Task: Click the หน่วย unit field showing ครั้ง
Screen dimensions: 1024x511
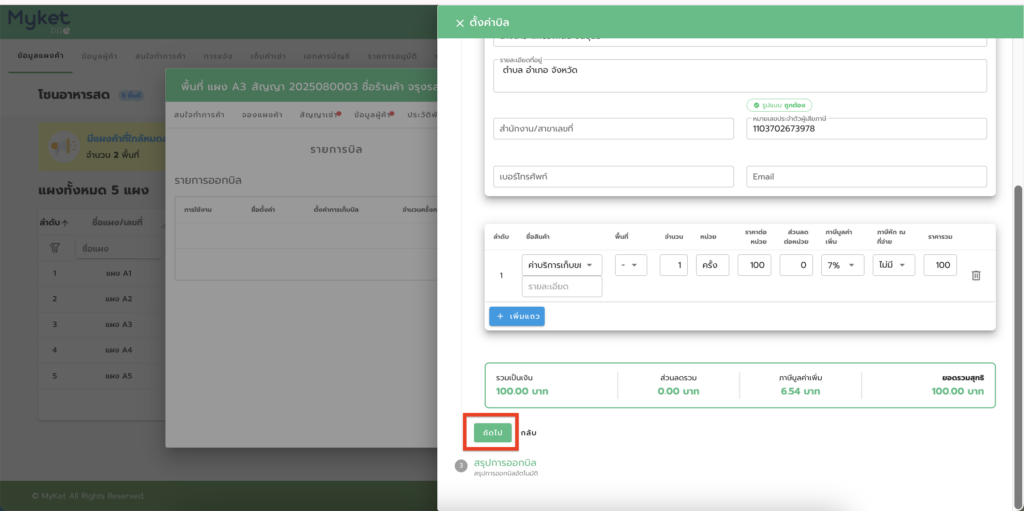Action: 712,265
